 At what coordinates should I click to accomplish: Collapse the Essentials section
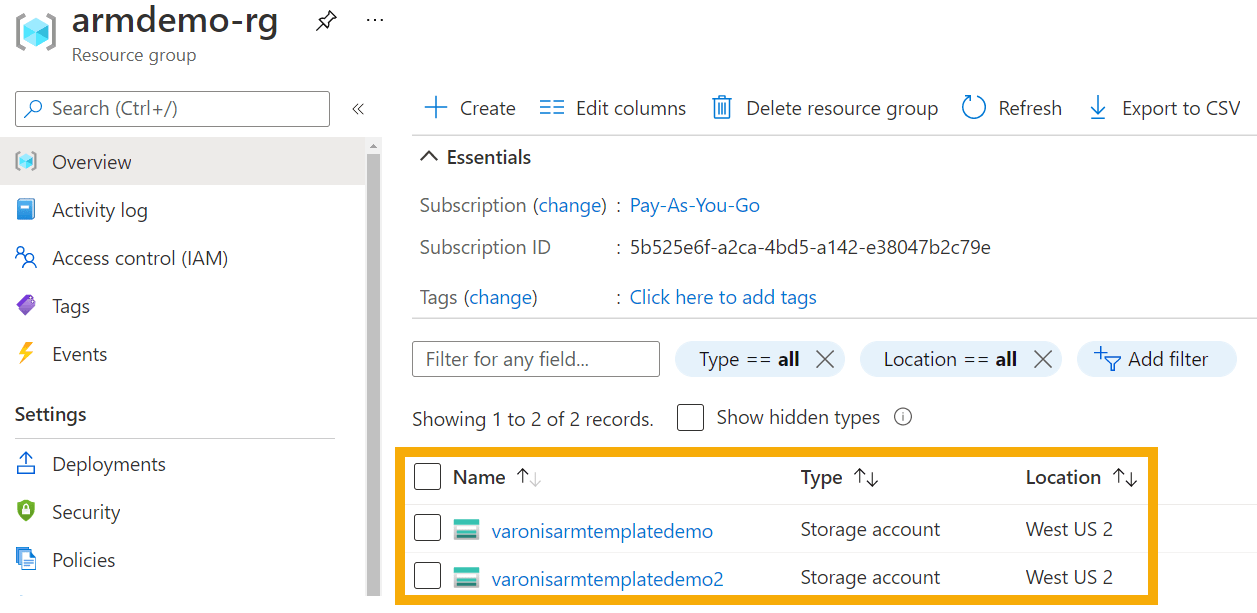[x=429, y=156]
